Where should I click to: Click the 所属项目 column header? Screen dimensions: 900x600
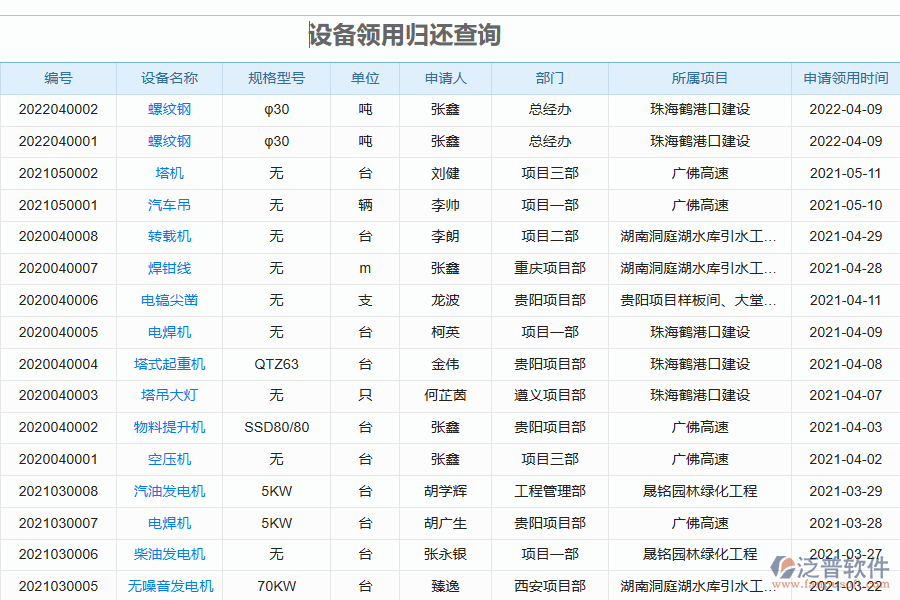tap(700, 78)
